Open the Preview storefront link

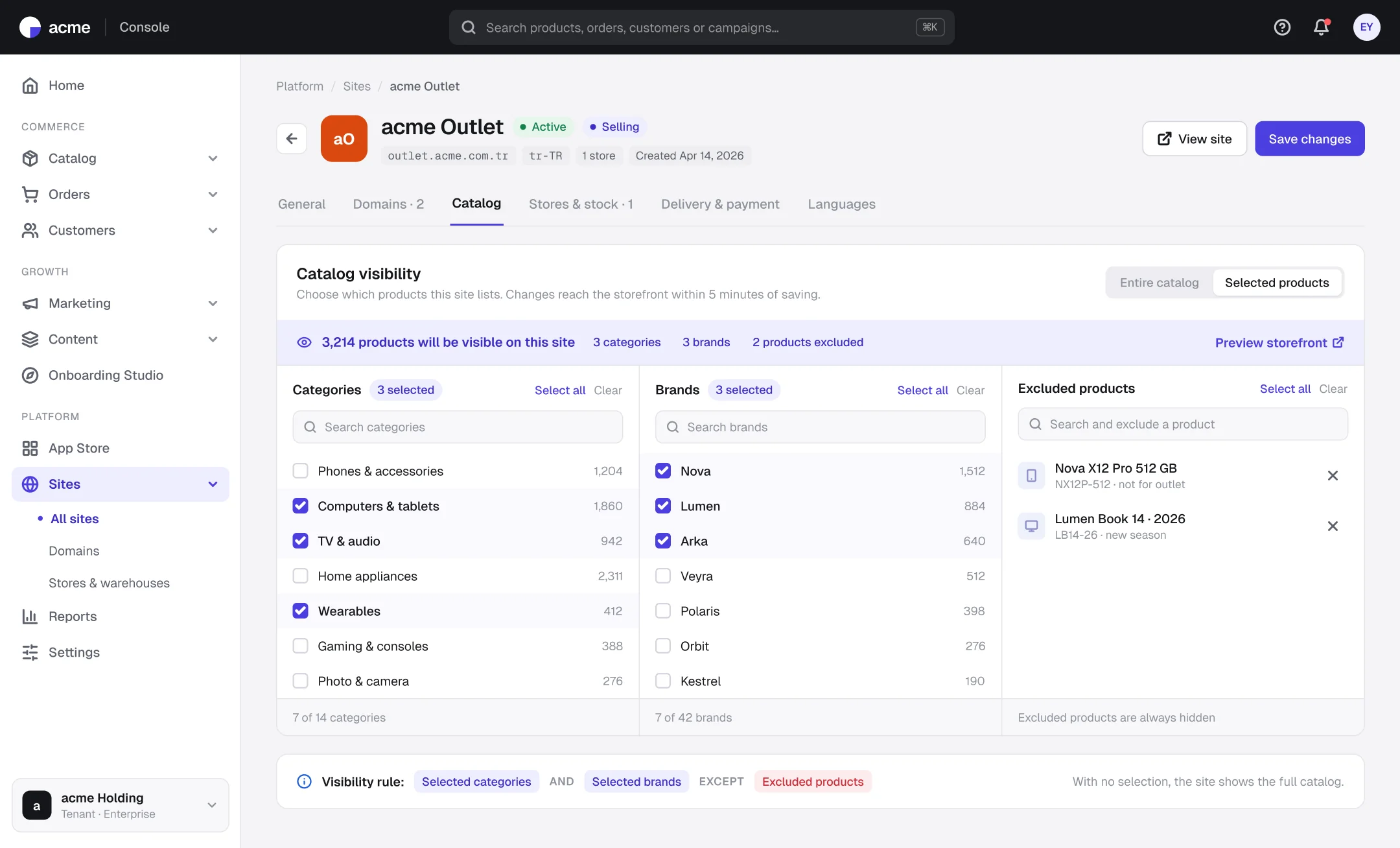point(1279,343)
